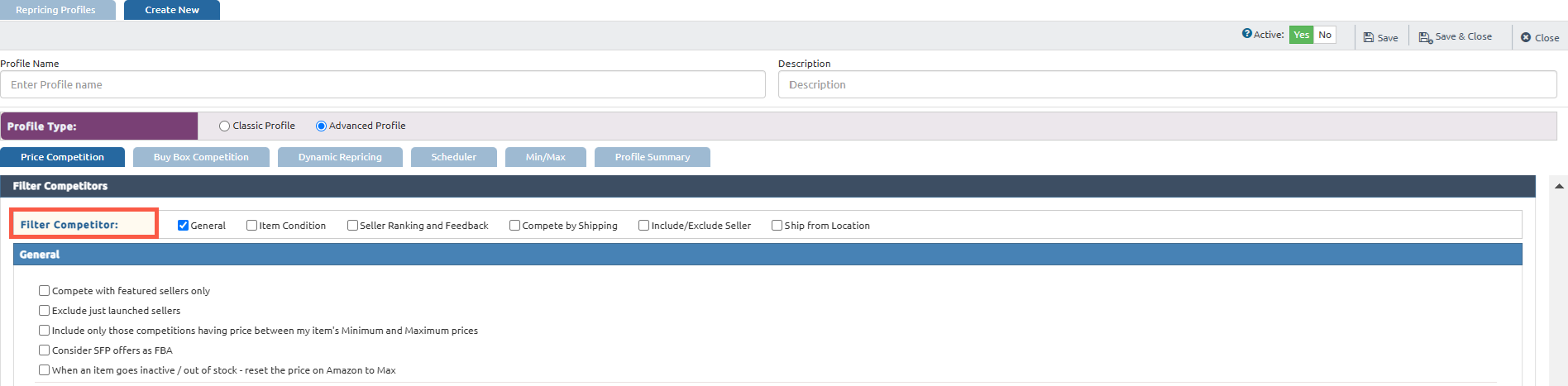
Task: View the Profile Summary tab
Action: (x=652, y=157)
